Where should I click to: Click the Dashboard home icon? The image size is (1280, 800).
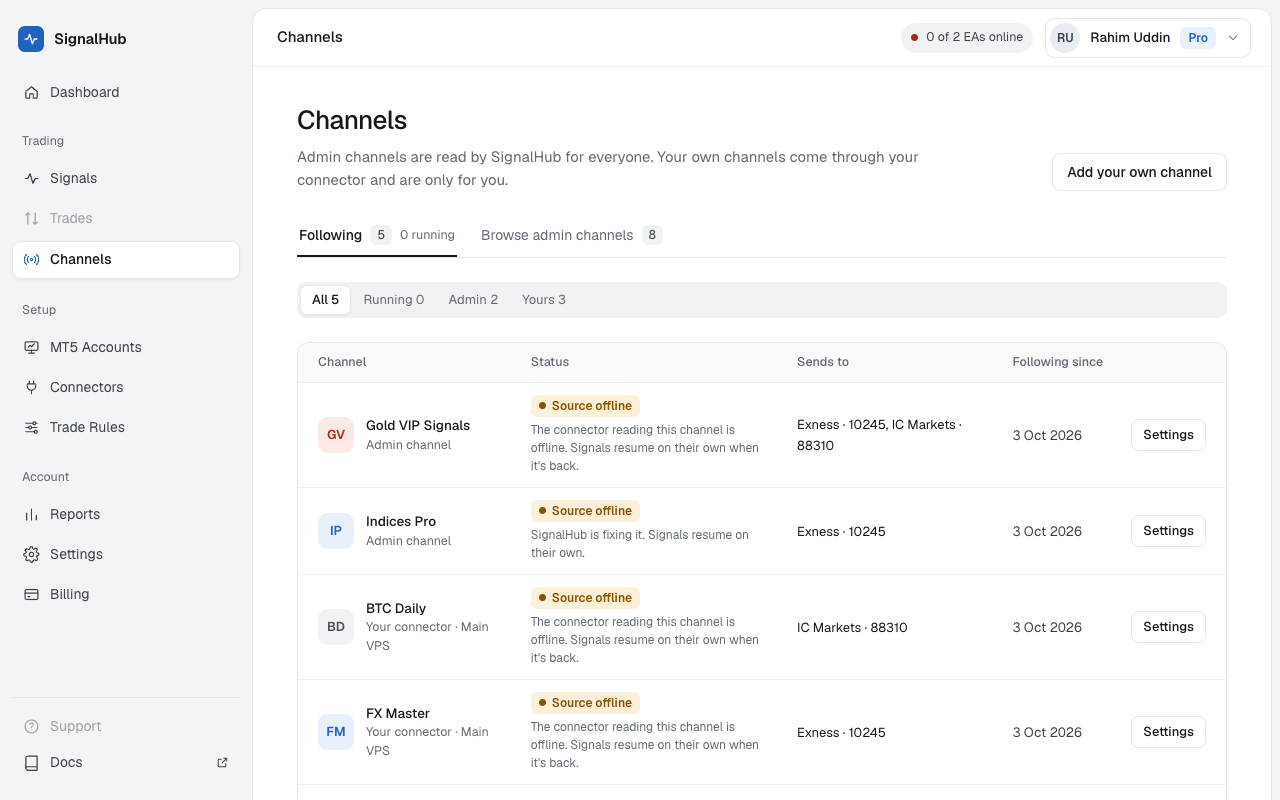click(31, 92)
